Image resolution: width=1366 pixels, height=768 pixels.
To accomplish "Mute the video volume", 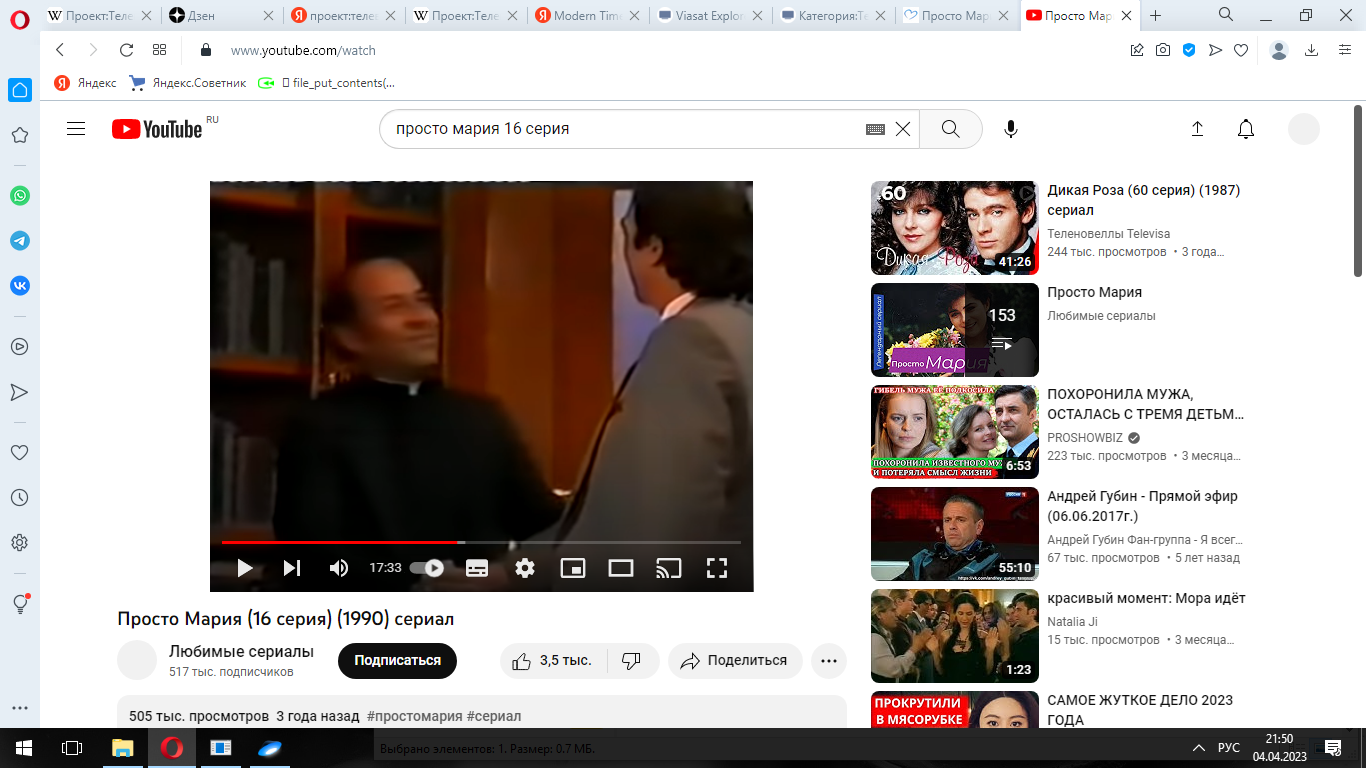I will (x=339, y=568).
